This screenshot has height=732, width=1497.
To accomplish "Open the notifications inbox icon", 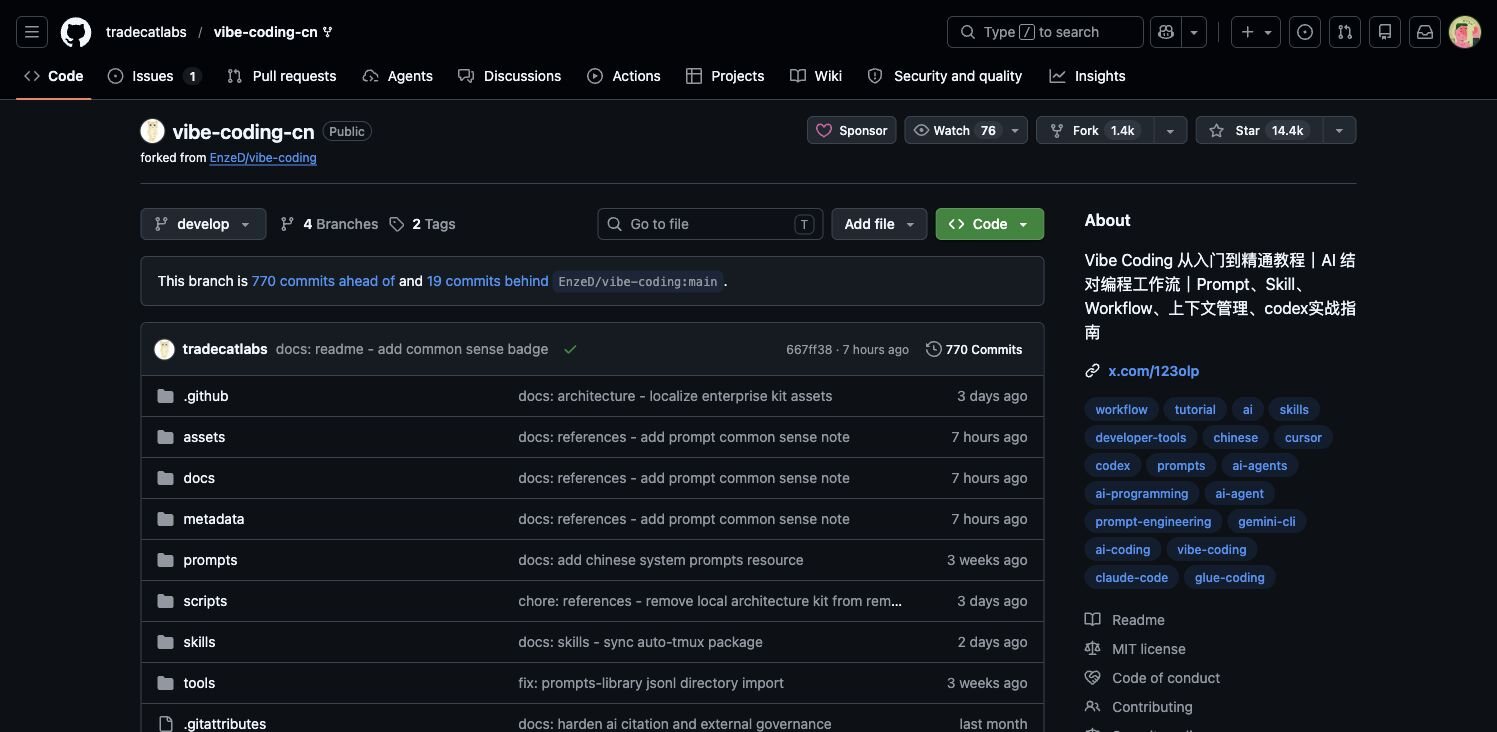I will [1425, 32].
